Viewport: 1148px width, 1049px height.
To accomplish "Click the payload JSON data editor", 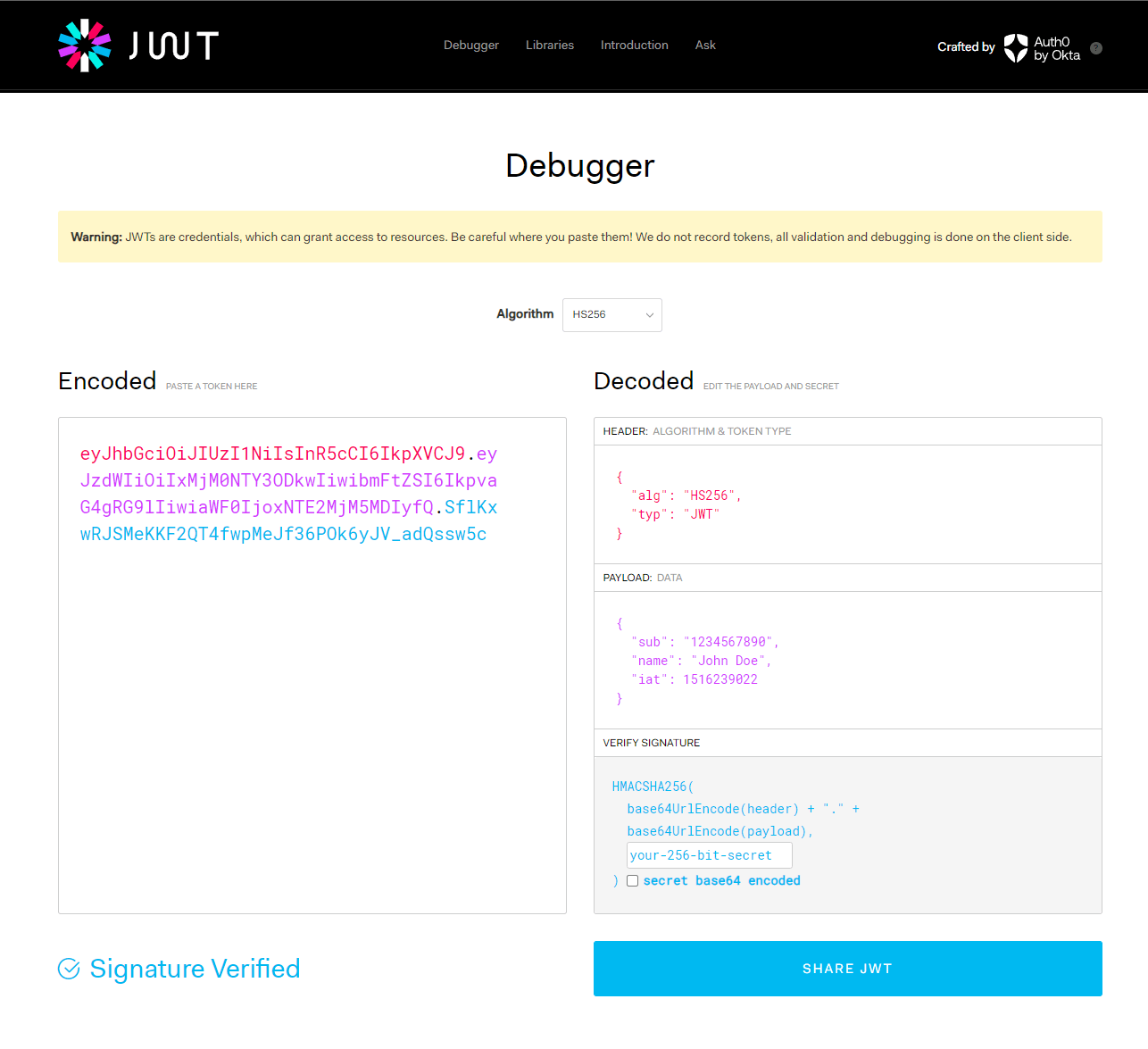I will point(846,661).
